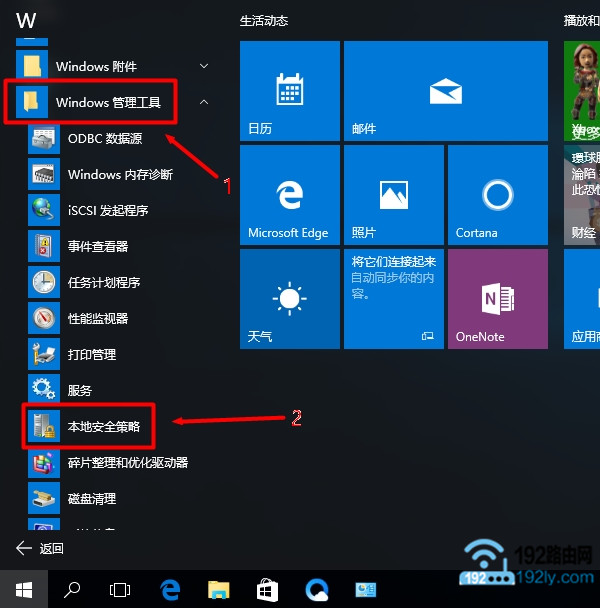Open the 财经 news tile
Viewport: 600px width, 608px height.
(582, 195)
